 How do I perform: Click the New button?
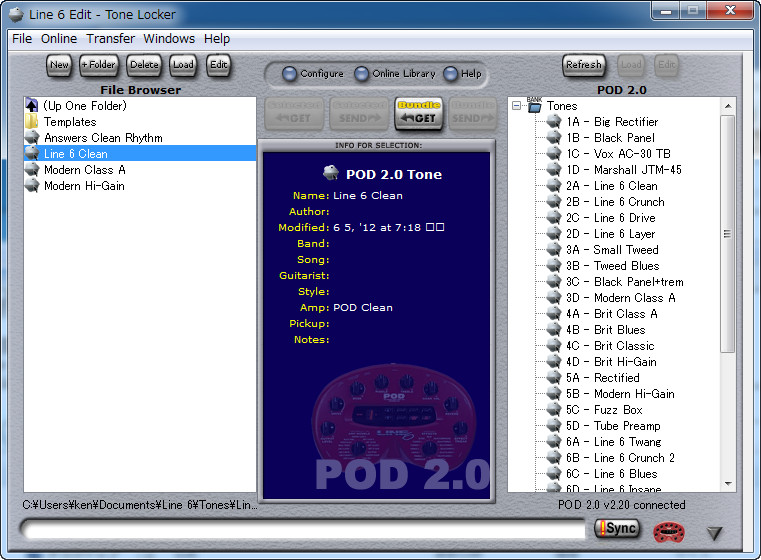coord(59,65)
